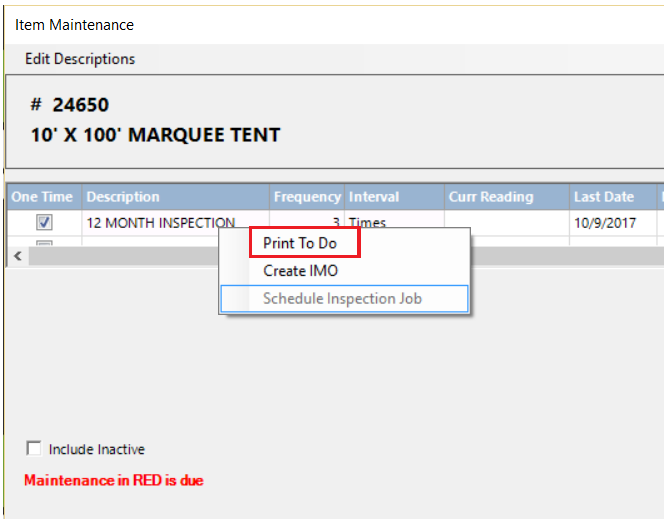Sort by the Last Date column

611,197
